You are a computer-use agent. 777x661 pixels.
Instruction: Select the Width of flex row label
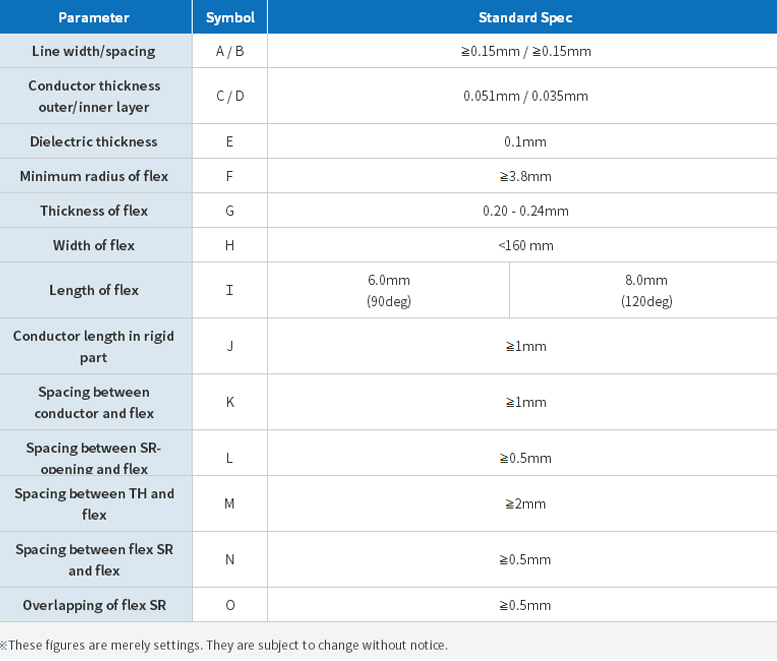96,245
